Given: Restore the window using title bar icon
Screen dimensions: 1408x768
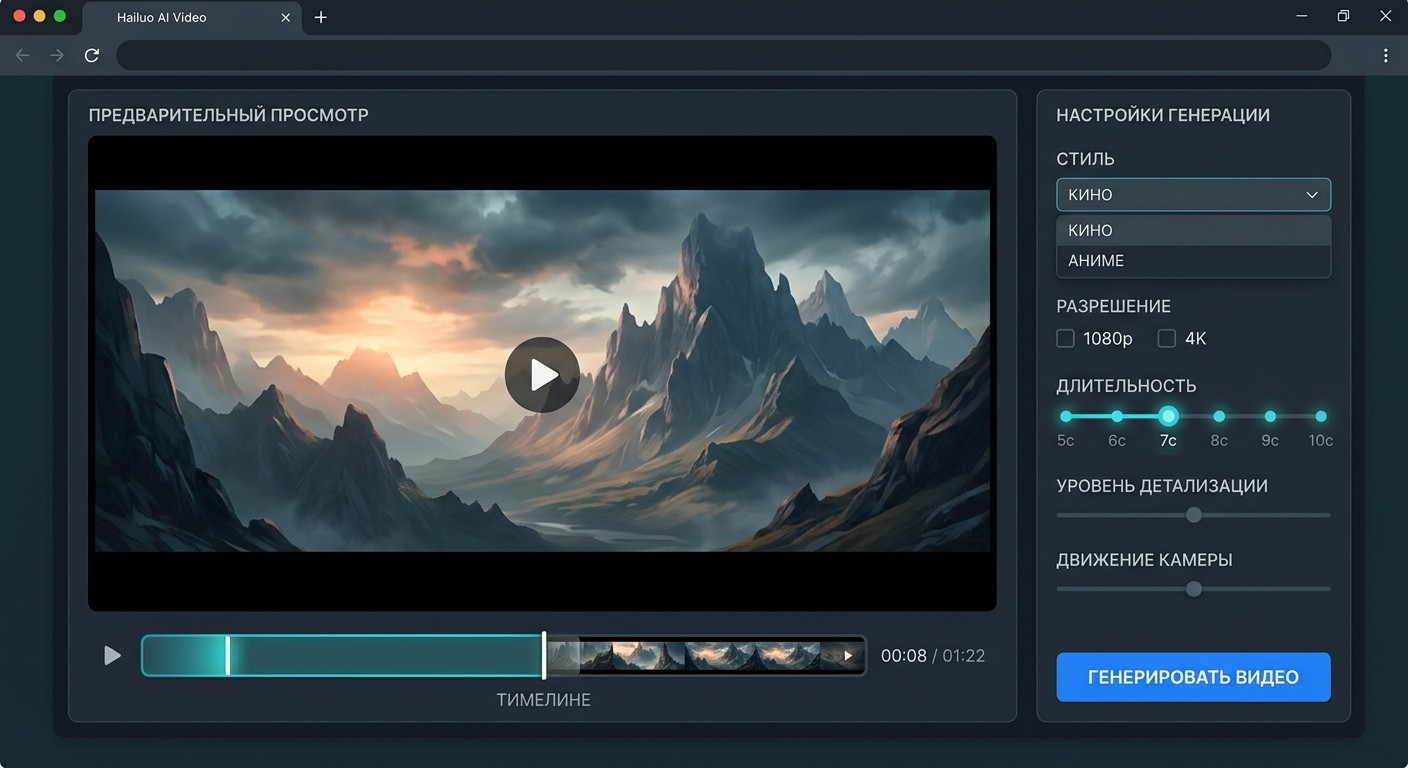Looking at the screenshot, I should 1343,17.
